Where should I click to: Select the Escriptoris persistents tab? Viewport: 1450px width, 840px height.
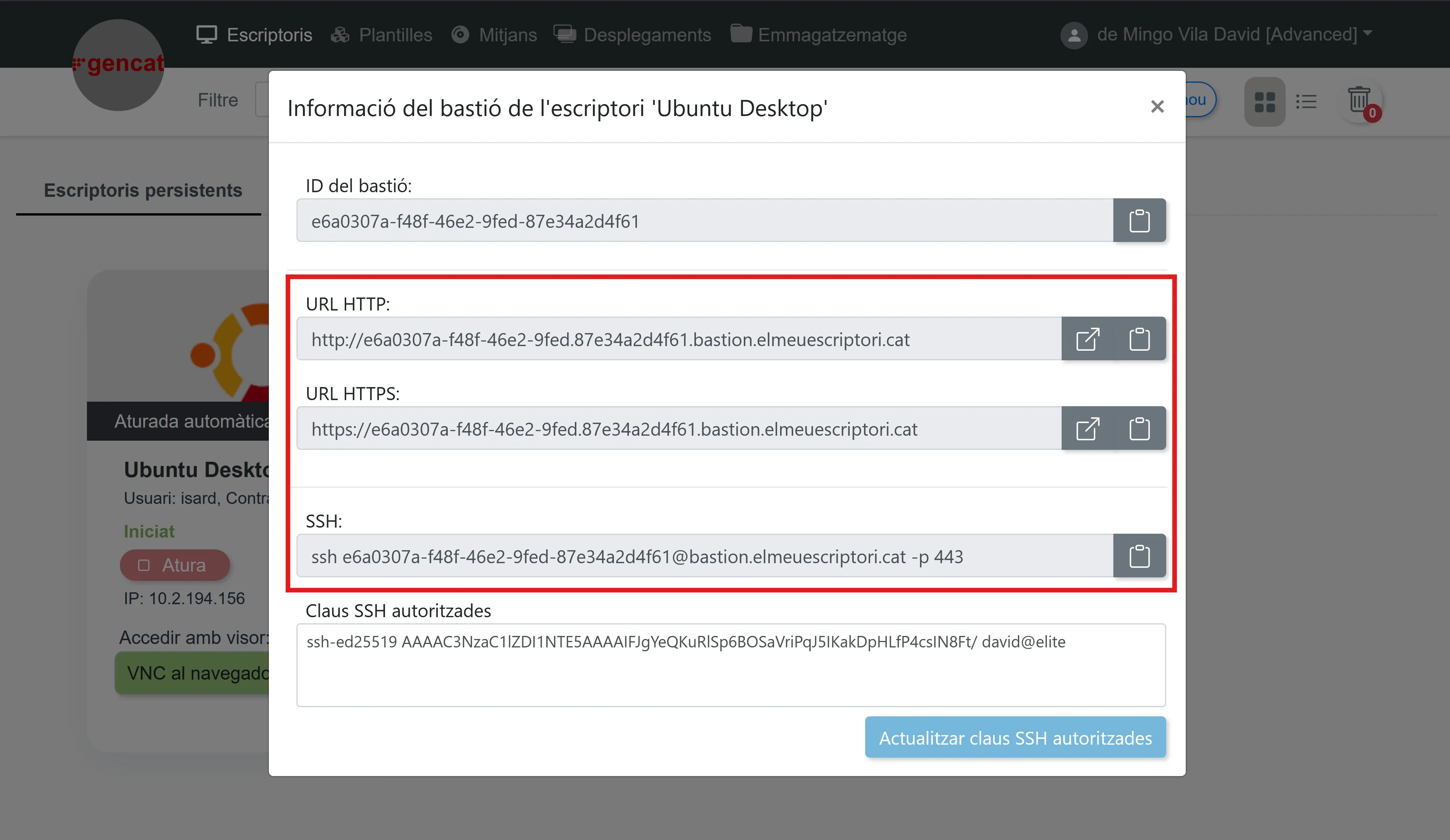[x=143, y=190]
